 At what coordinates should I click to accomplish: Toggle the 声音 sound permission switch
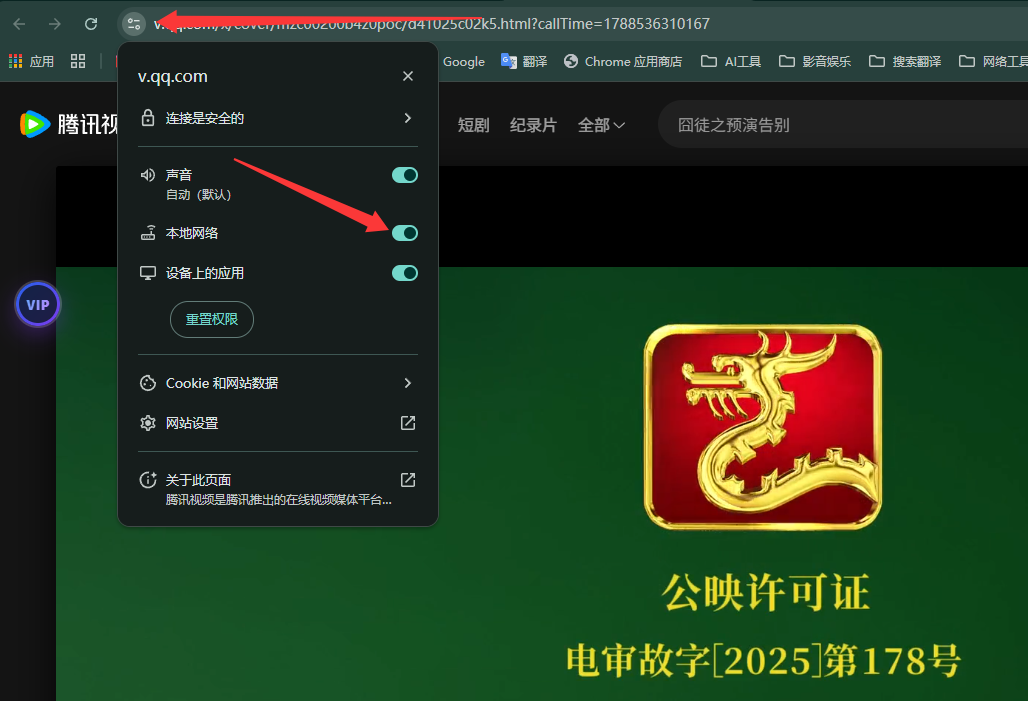pyautogui.click(x=405, y=175)
